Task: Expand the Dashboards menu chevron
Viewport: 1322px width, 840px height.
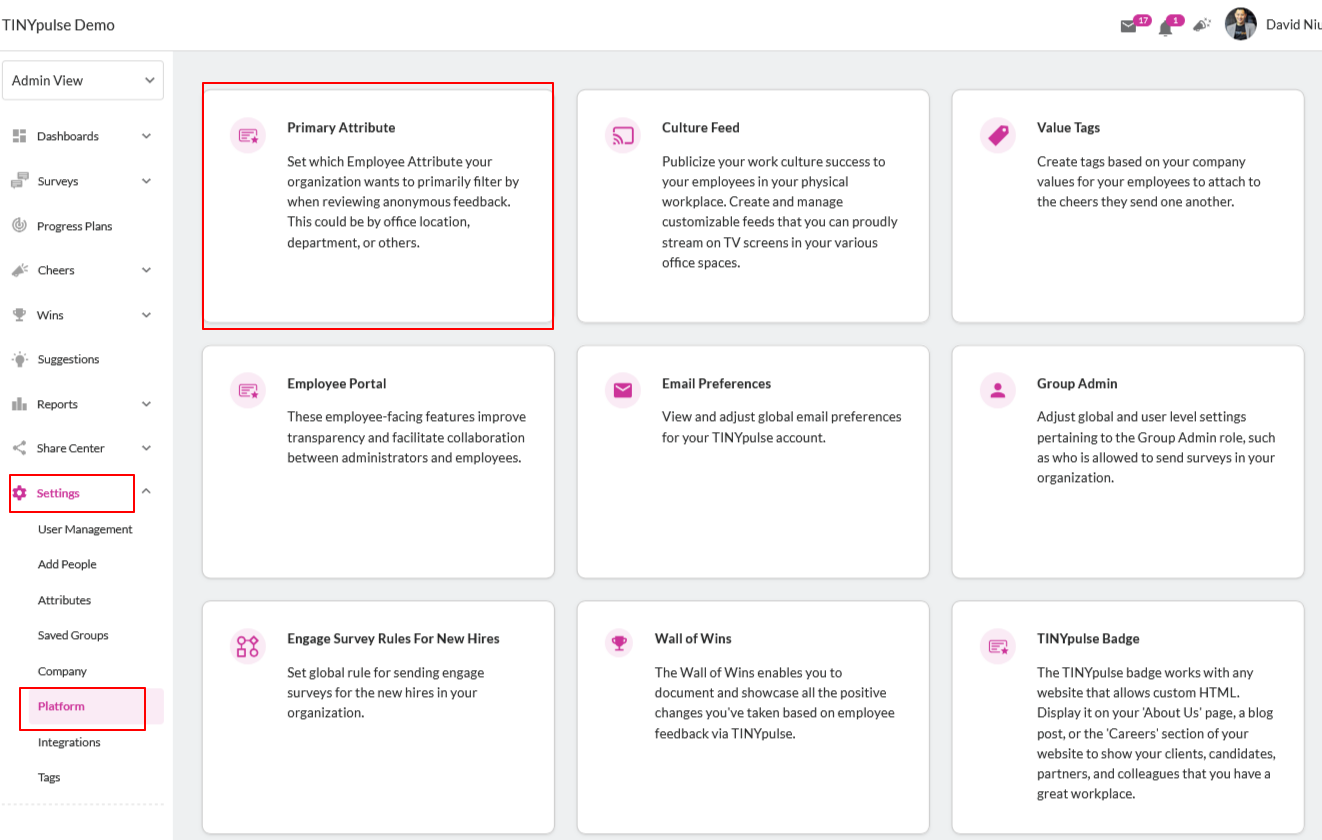Action: pyautogui.click(x=146, y=136)
